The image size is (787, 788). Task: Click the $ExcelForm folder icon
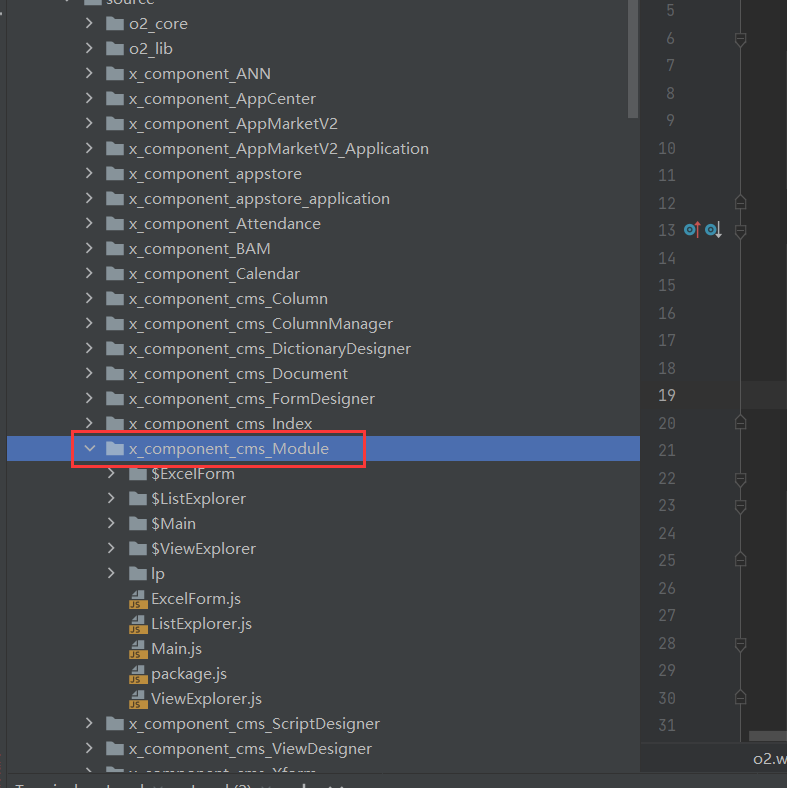(x=138, y=473)
